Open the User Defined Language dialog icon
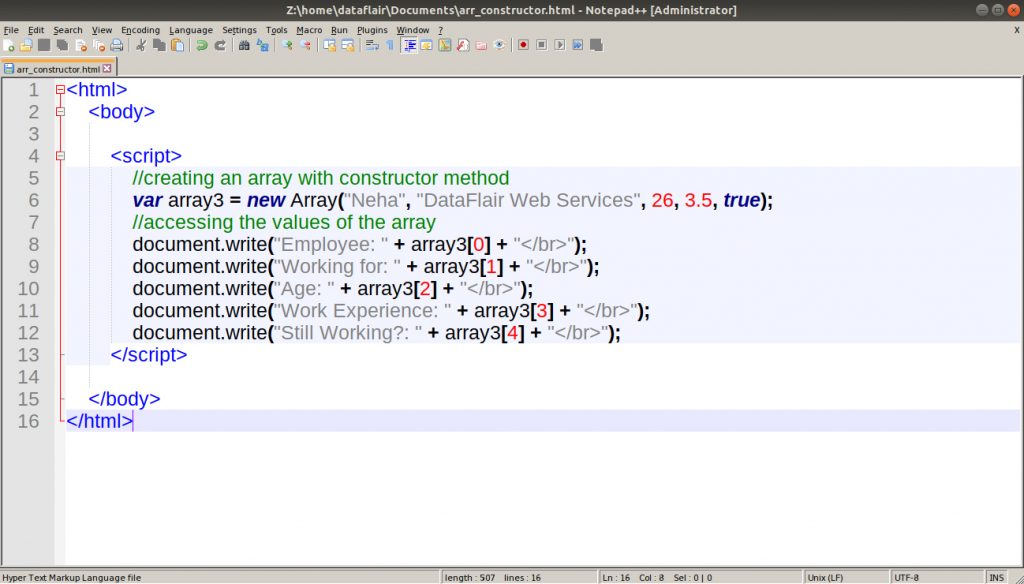 click(x=426, y=45)
